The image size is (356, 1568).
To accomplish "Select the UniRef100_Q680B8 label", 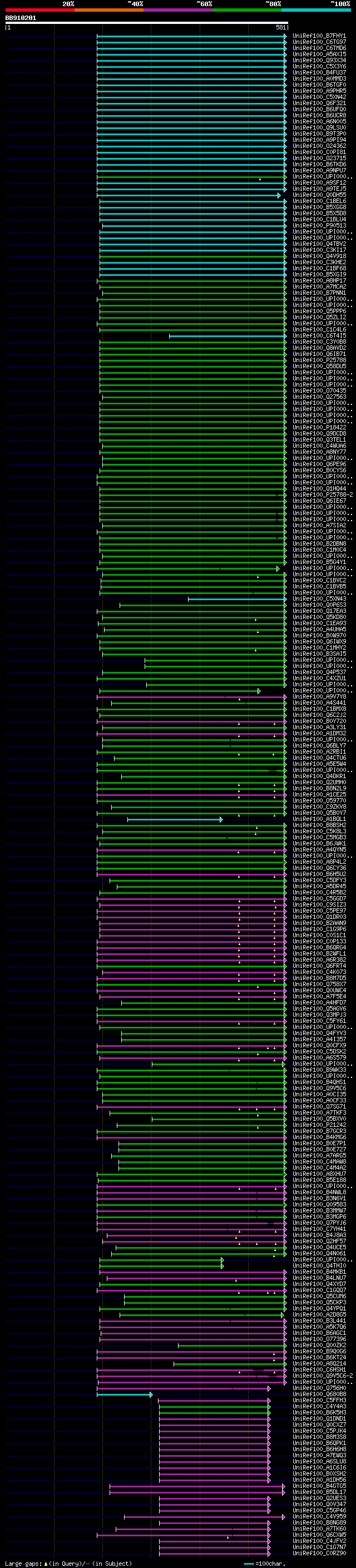I will pos(319,1394).
